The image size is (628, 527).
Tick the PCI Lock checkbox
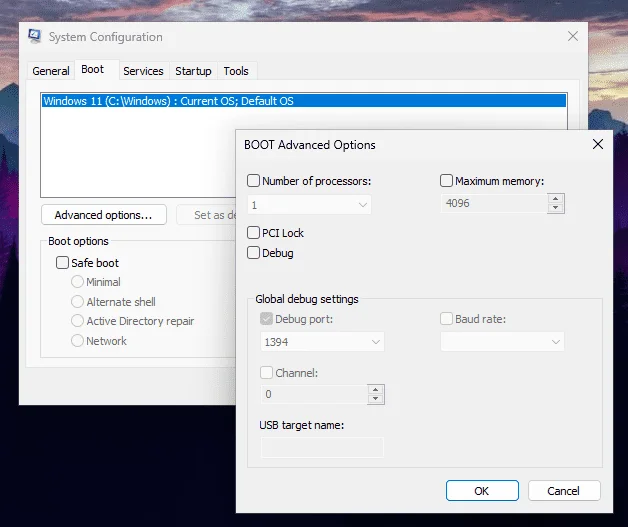(x=254, y=233)
